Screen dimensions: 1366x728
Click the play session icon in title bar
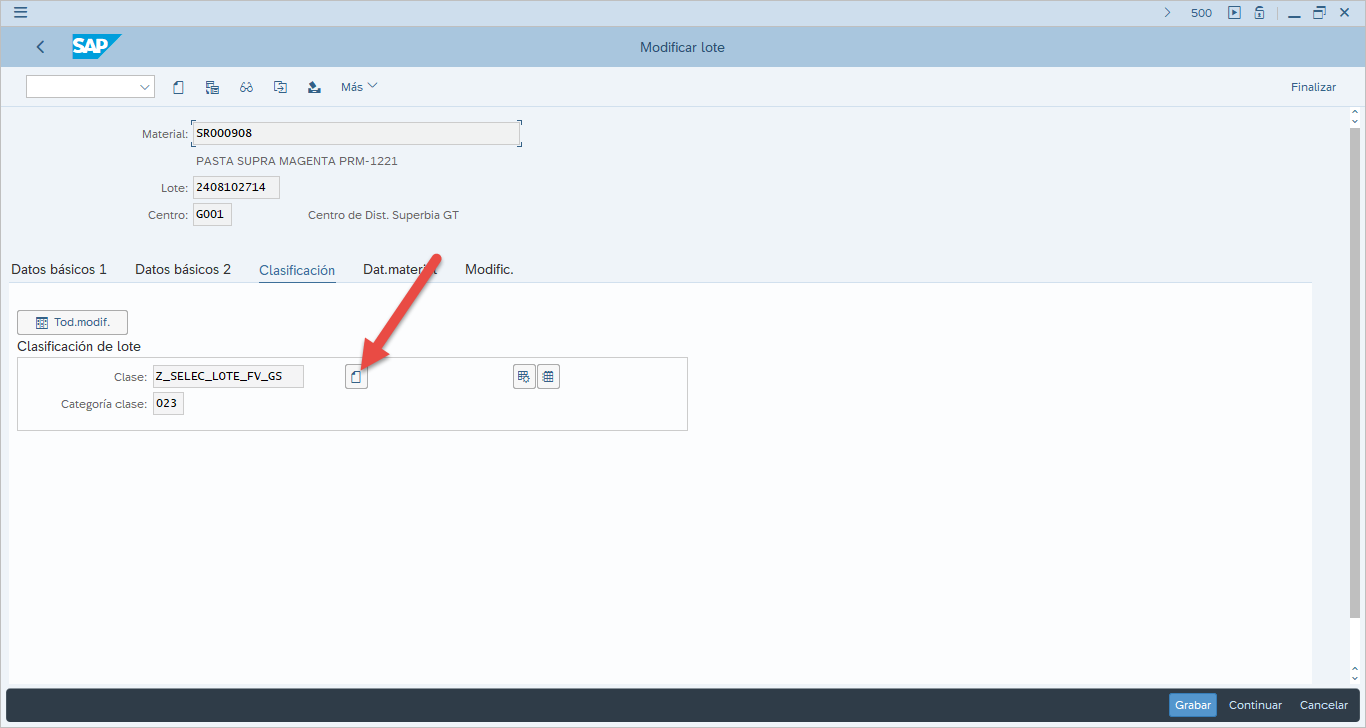1234,13
